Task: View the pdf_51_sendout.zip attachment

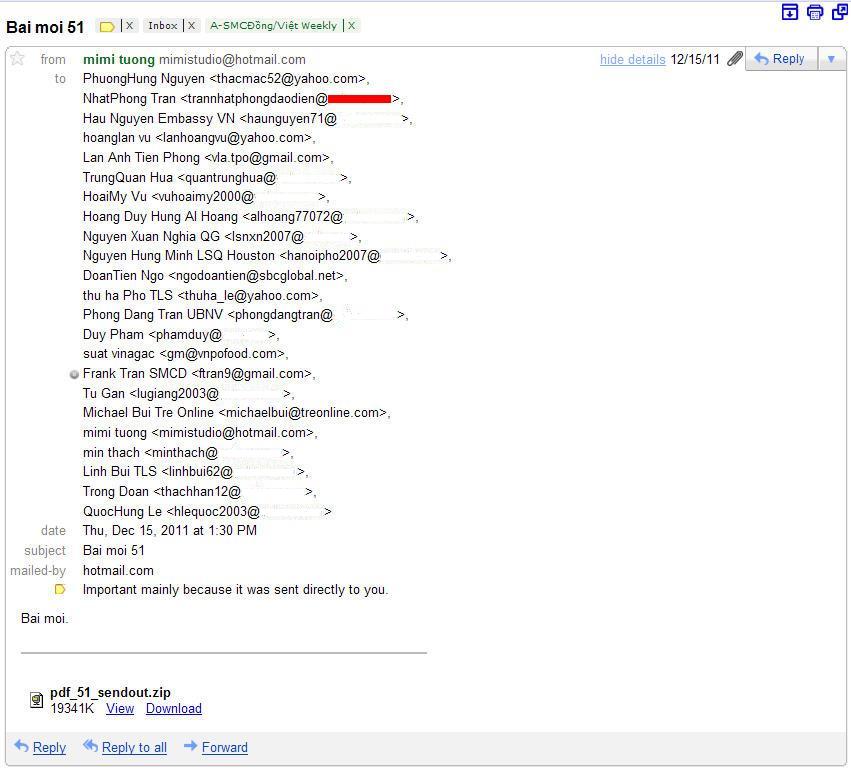Action: pos(120,709)
